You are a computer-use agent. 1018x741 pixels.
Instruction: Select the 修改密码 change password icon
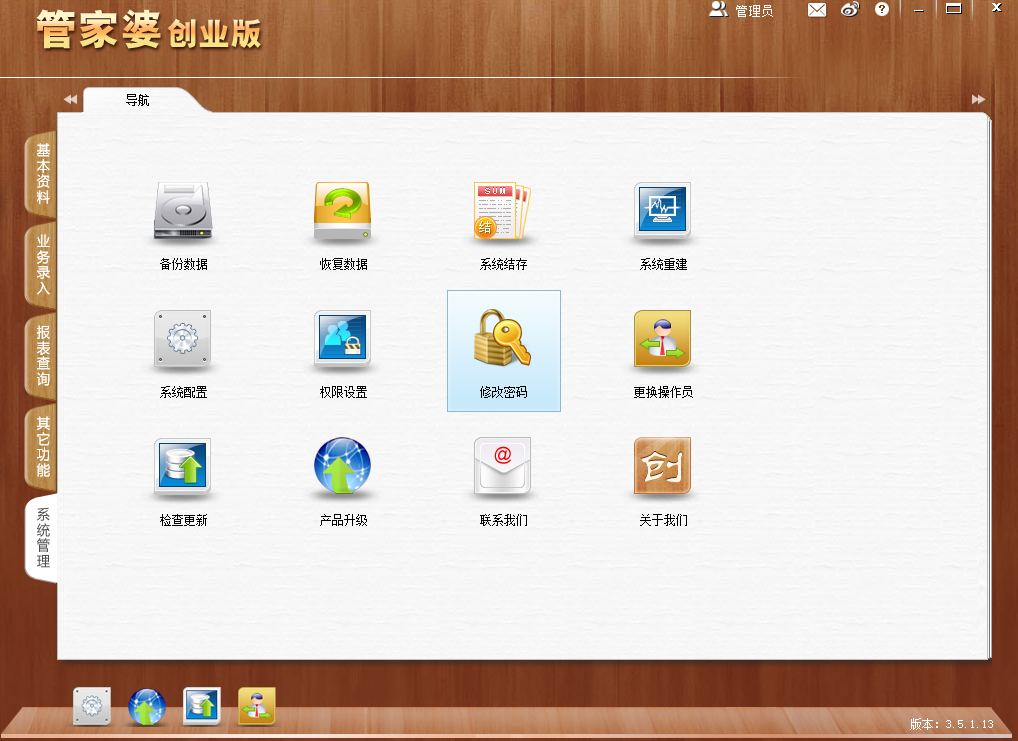(x=502, y=348)
